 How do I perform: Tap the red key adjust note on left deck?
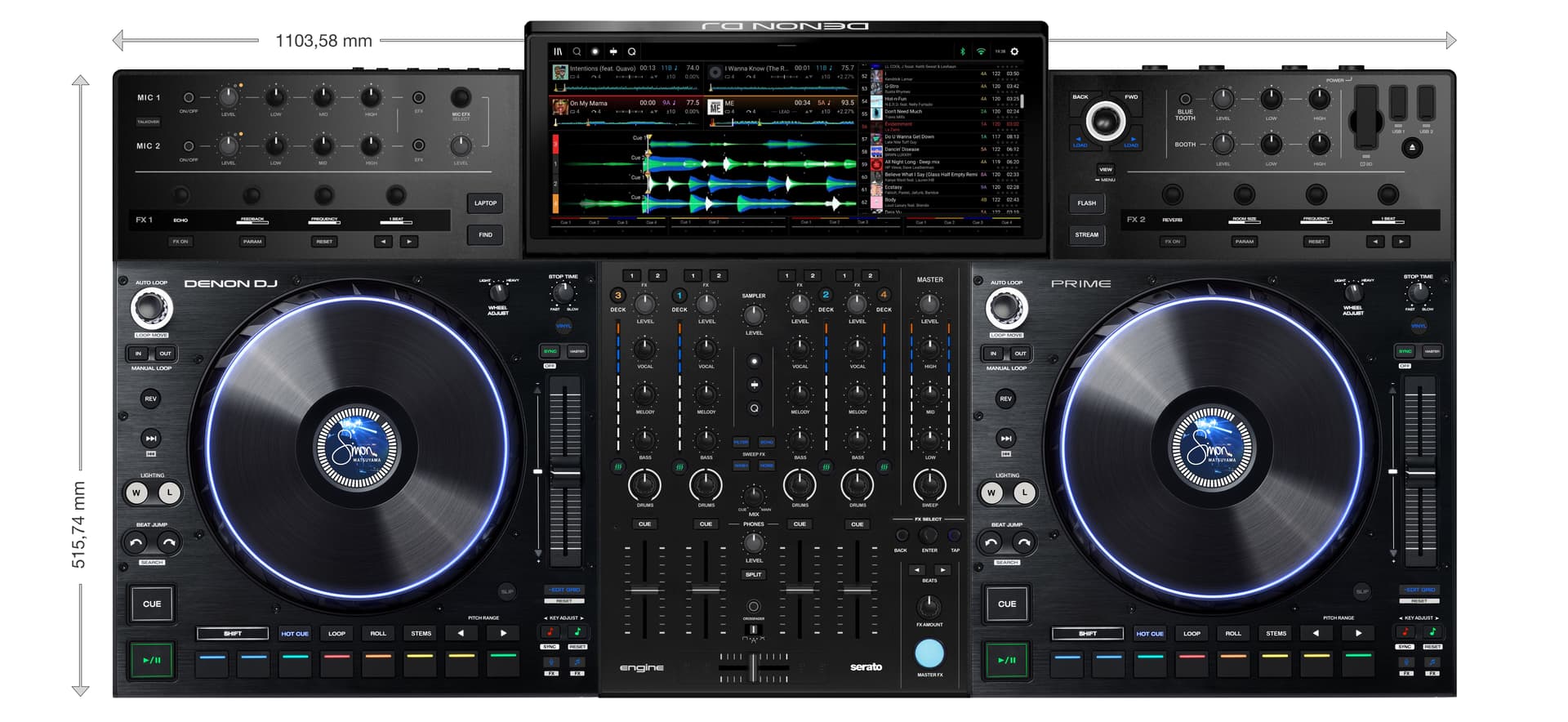(550, 632)
